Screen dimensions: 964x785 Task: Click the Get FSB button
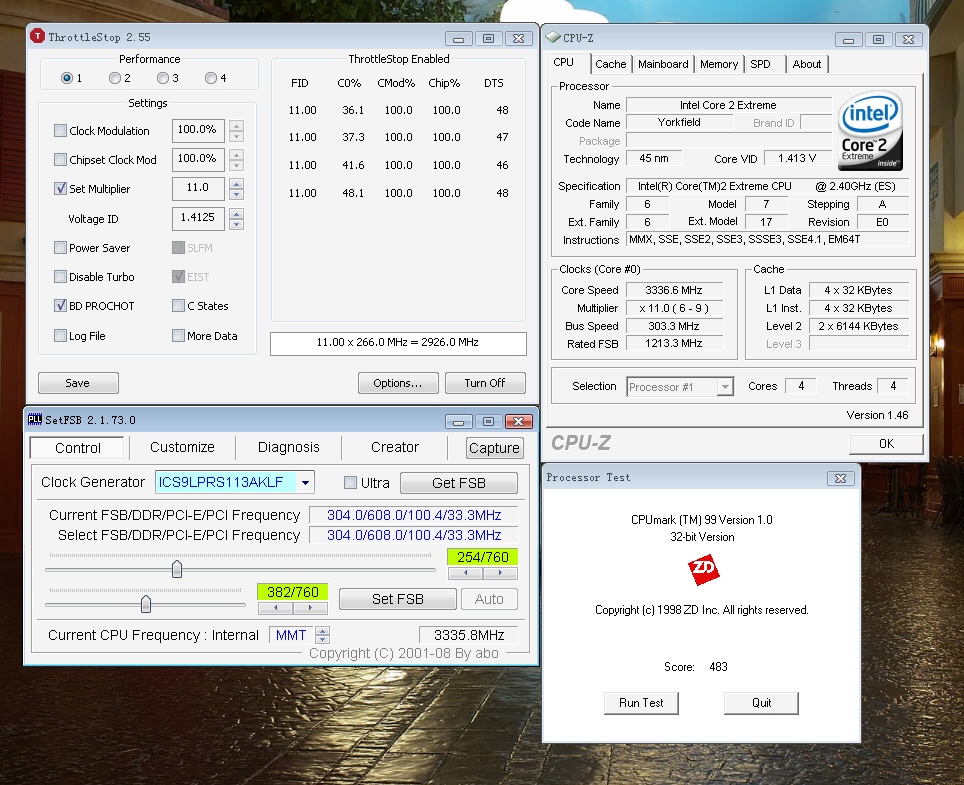pos(459,483)
